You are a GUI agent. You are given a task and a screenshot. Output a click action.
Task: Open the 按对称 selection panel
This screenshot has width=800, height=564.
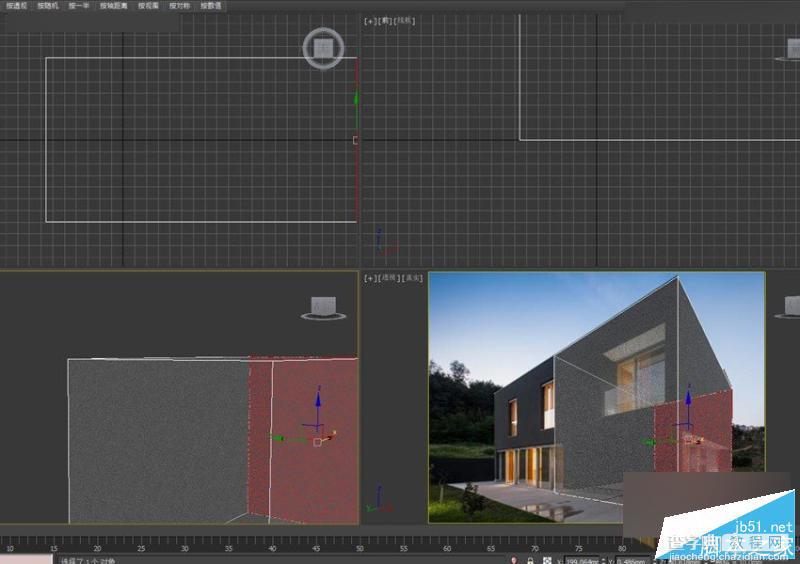coord(180,6)
